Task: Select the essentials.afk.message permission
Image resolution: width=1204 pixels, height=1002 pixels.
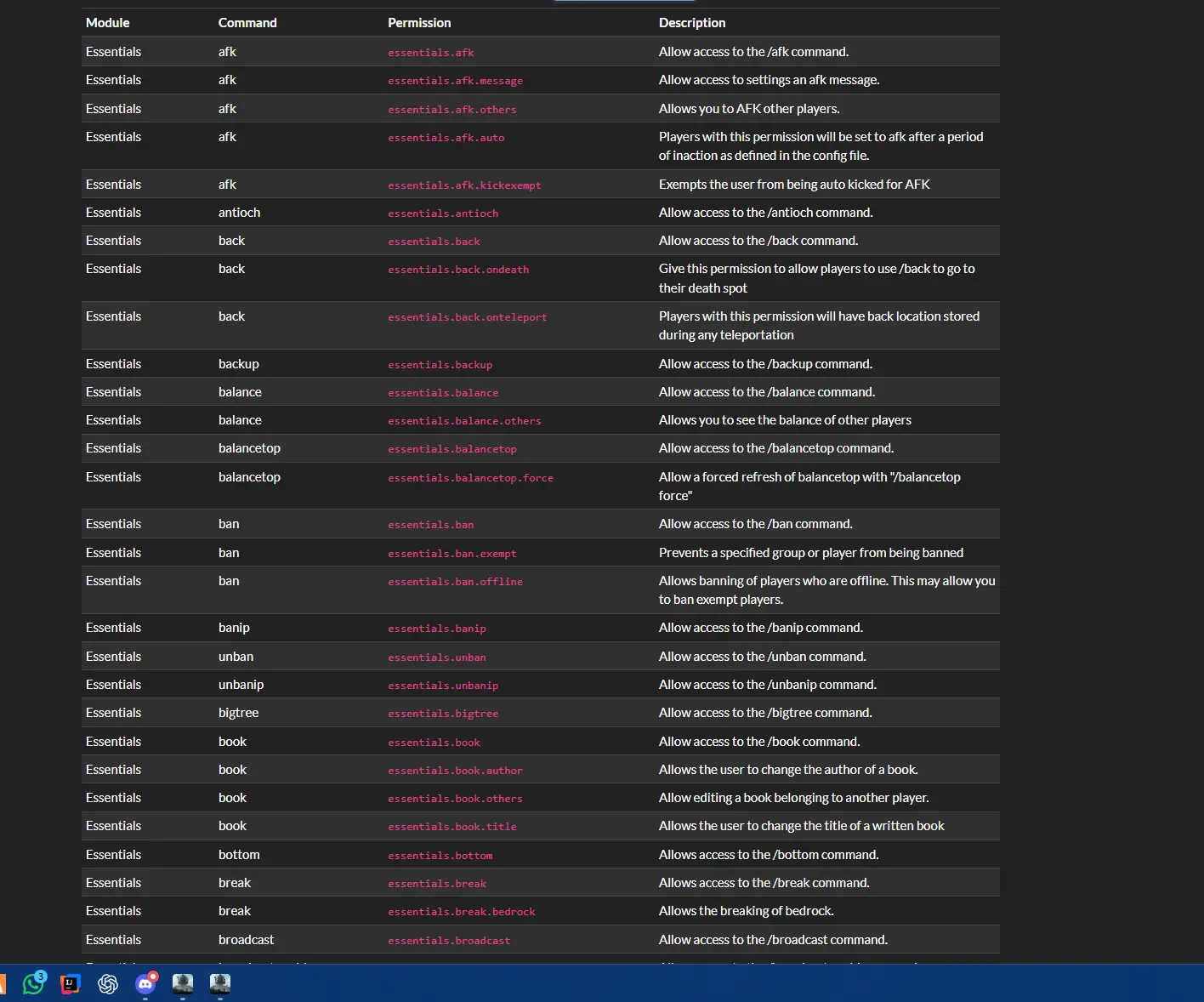Action: tap(455, 81)
